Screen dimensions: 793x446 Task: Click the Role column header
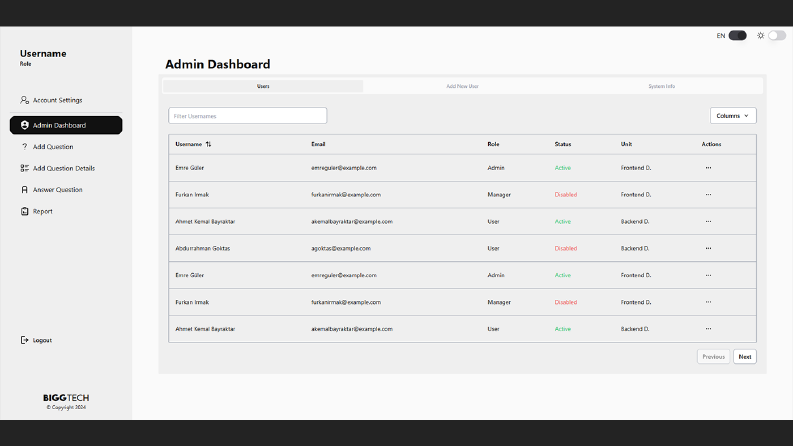493,144
